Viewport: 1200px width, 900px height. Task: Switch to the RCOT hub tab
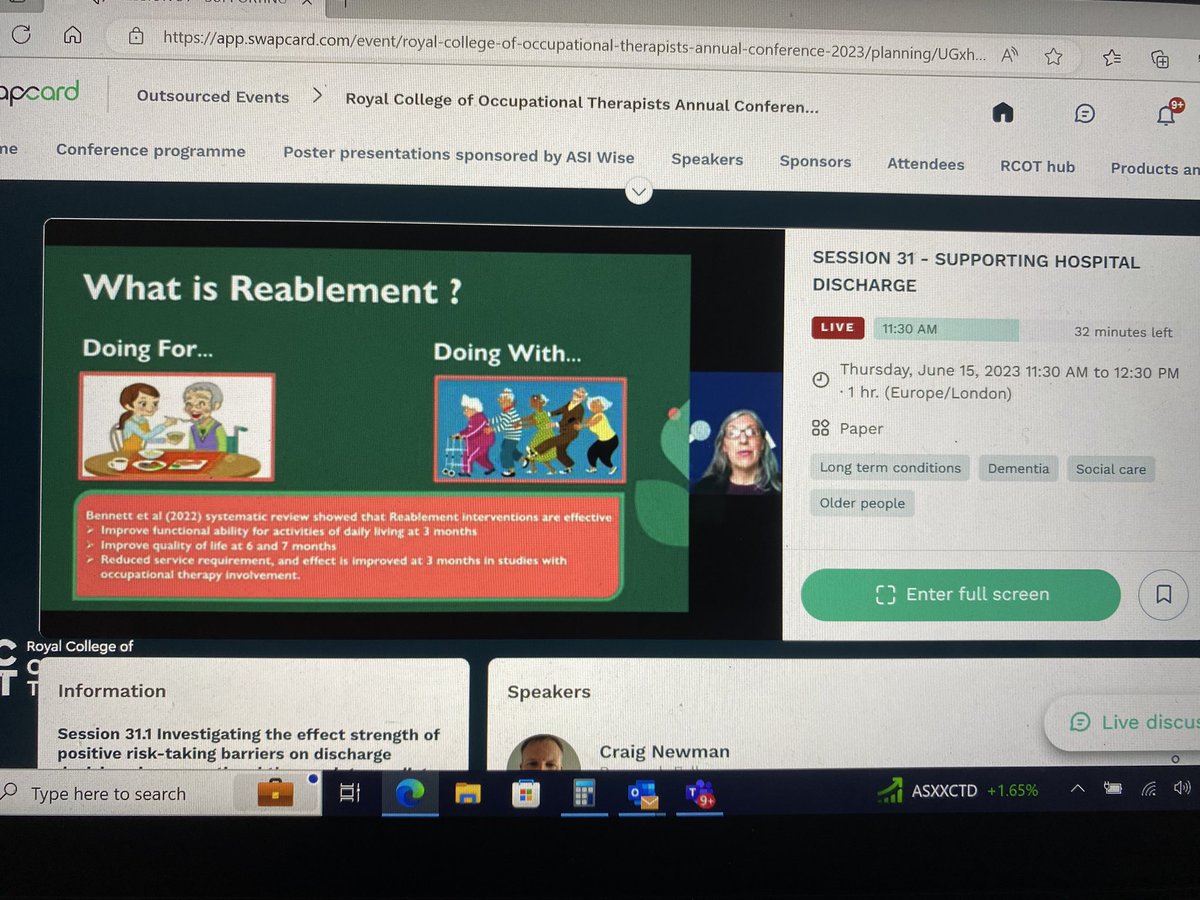[x=1037, y=166]
